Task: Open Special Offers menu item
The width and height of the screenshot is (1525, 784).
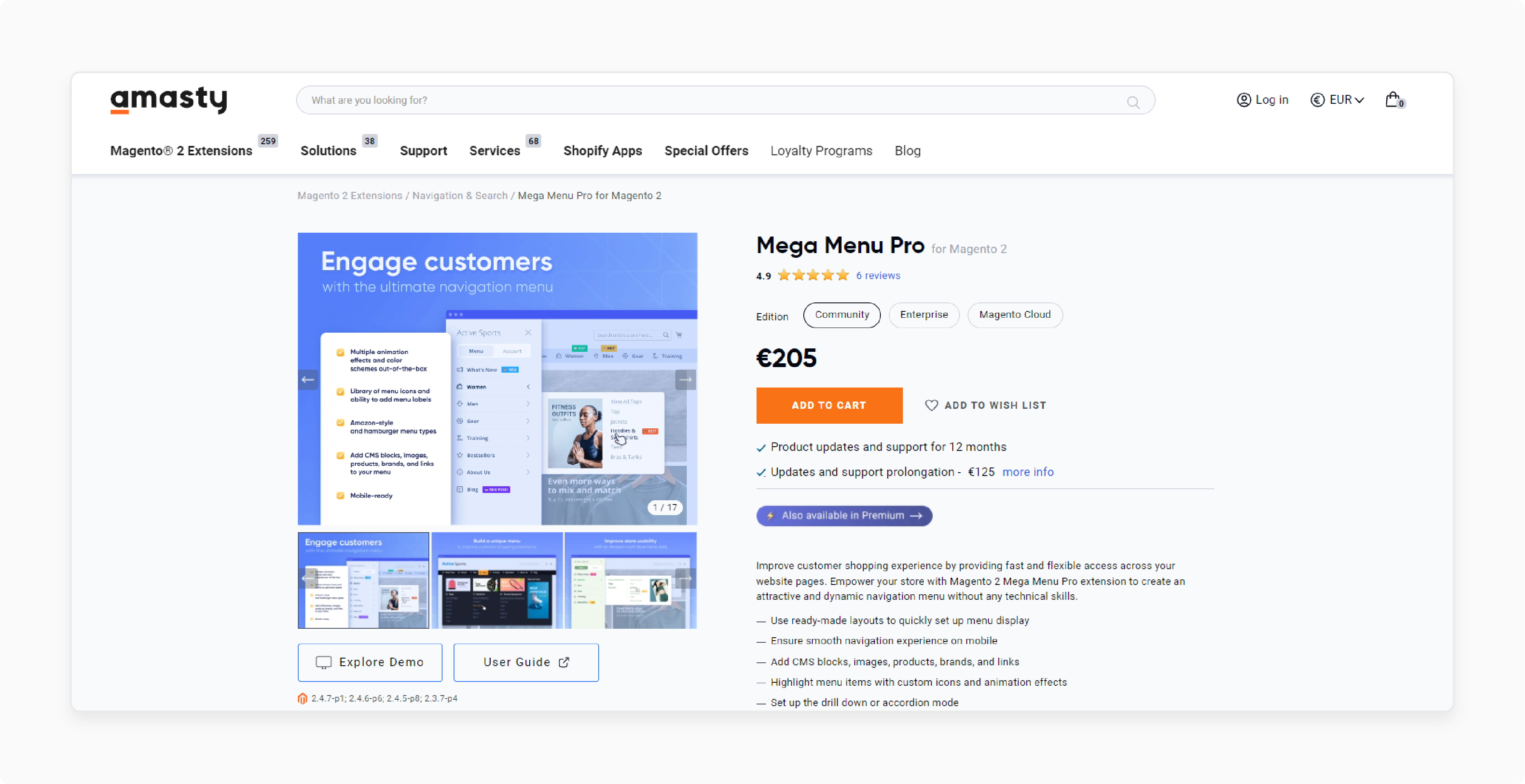Action: (706, 151)
